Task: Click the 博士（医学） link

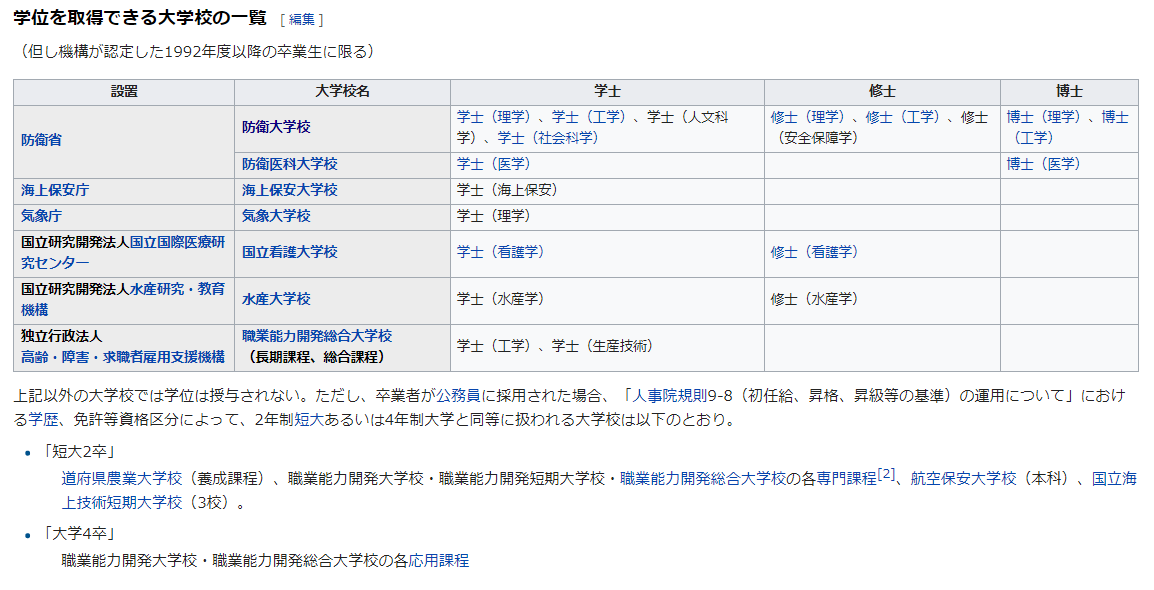Action: tap(1043, 164)
